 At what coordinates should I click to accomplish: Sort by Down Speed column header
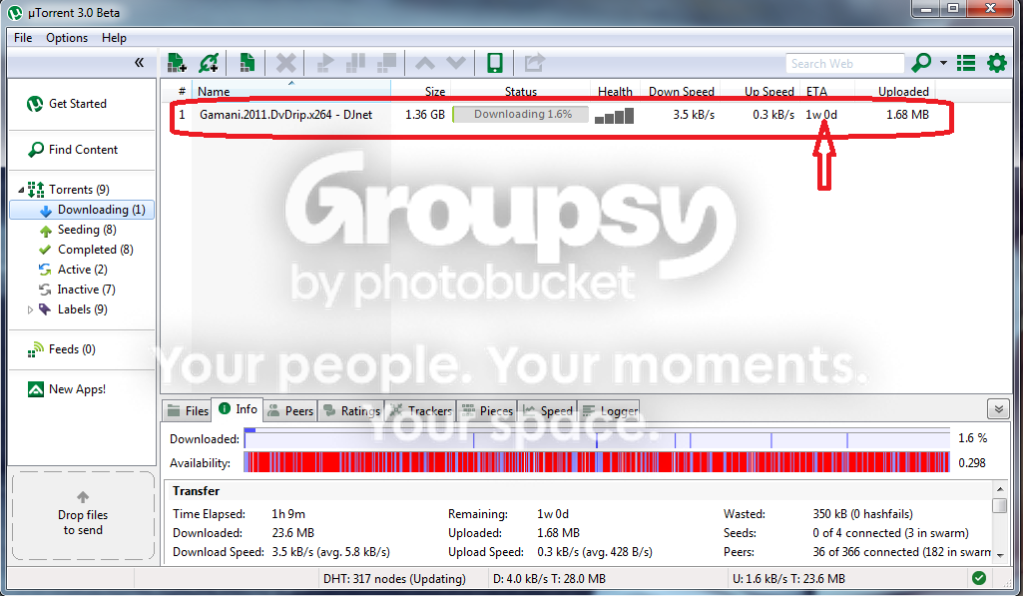click(681, 91)
